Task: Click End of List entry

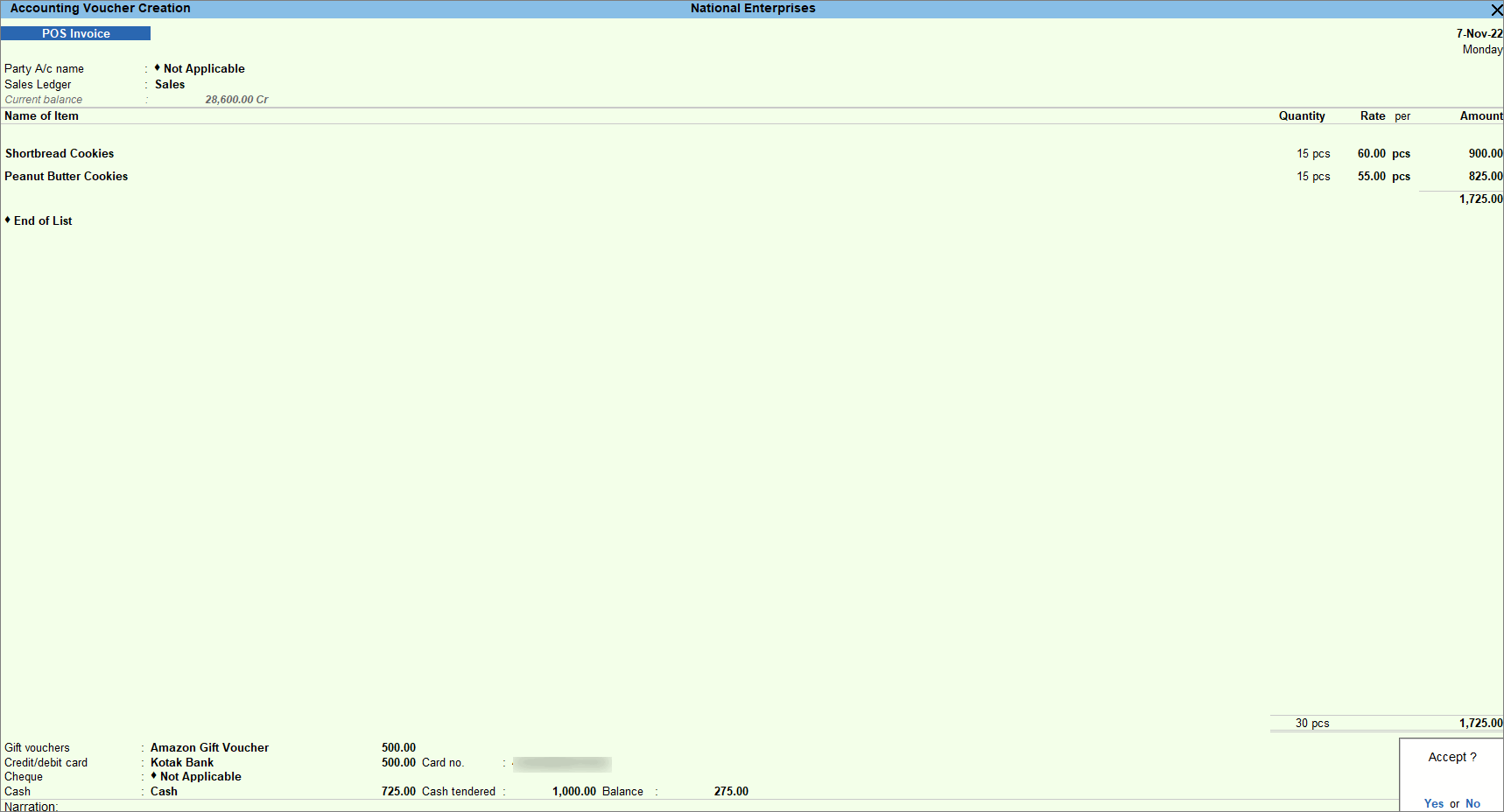Action: (39, 220)
